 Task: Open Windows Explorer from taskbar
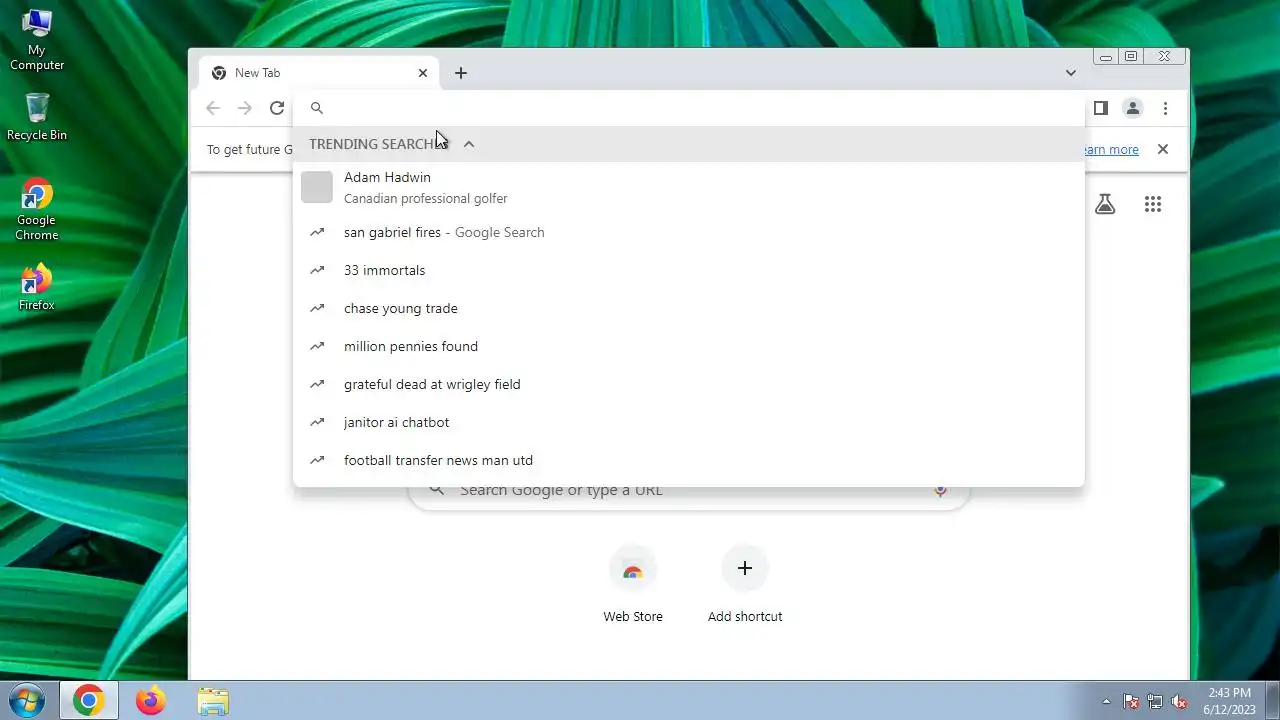pyautogui.click(x=213, y=701)
